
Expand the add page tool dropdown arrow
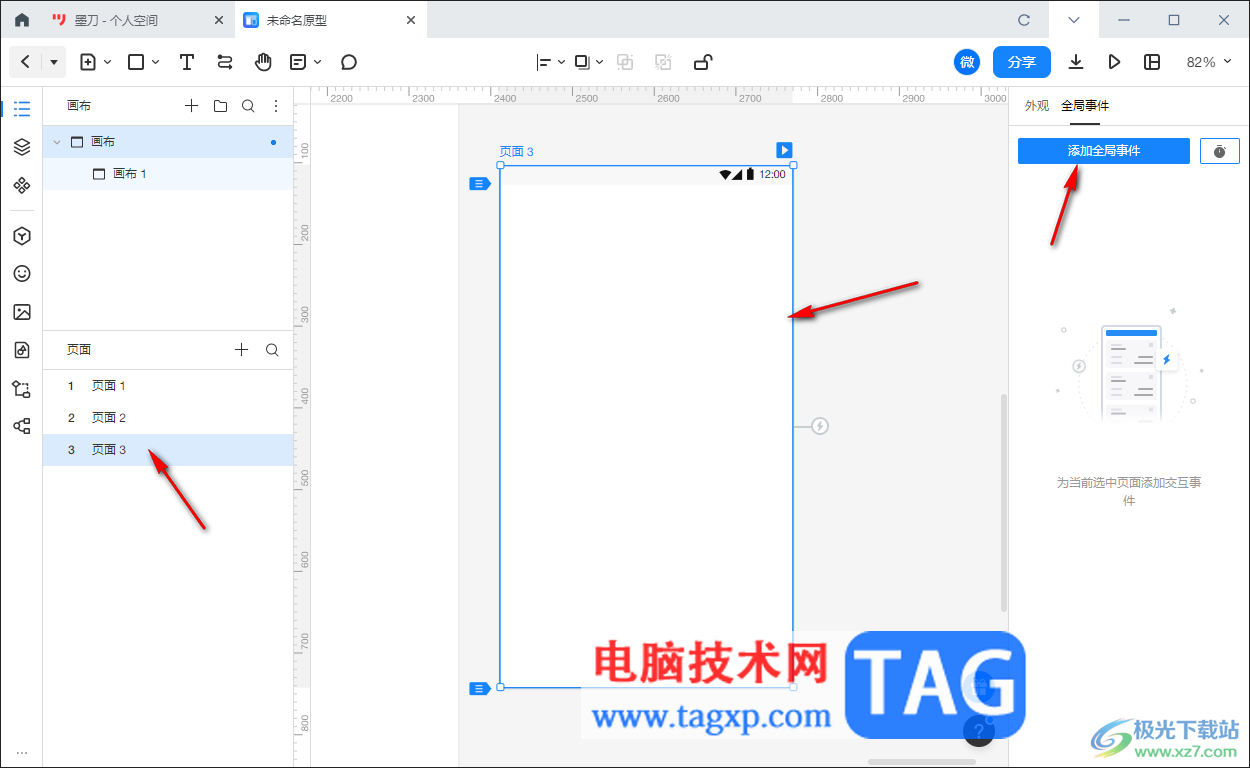[x=107, y=62]
